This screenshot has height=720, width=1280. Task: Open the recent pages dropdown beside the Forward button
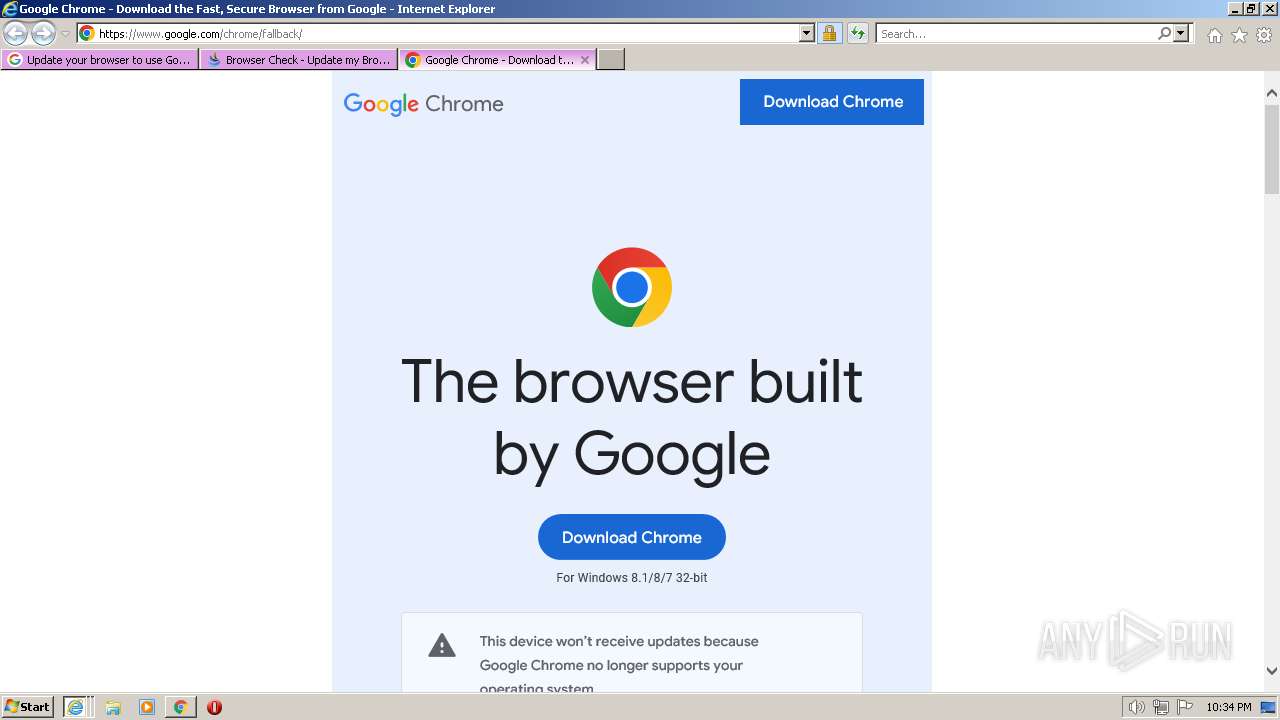(x=65, y=34)
